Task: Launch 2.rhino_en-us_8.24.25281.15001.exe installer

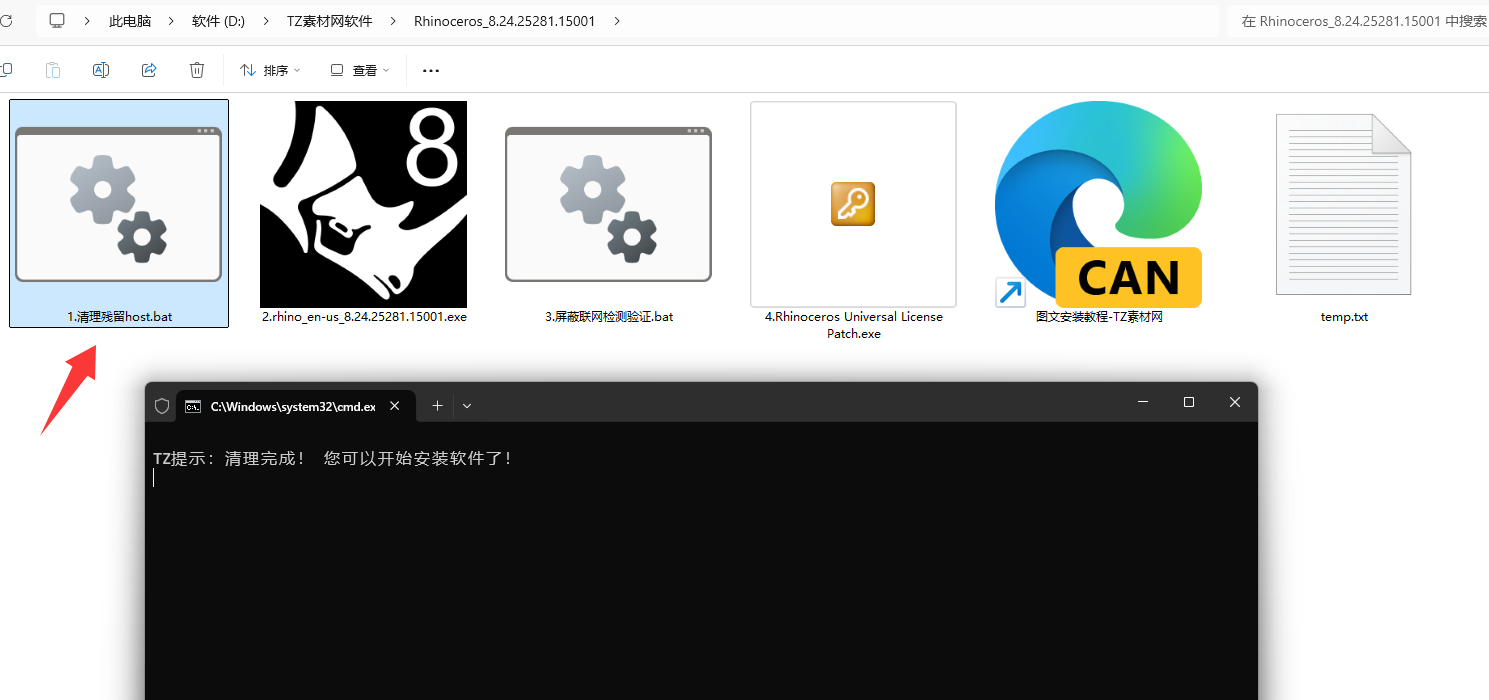Action: (x=363, y=204)
